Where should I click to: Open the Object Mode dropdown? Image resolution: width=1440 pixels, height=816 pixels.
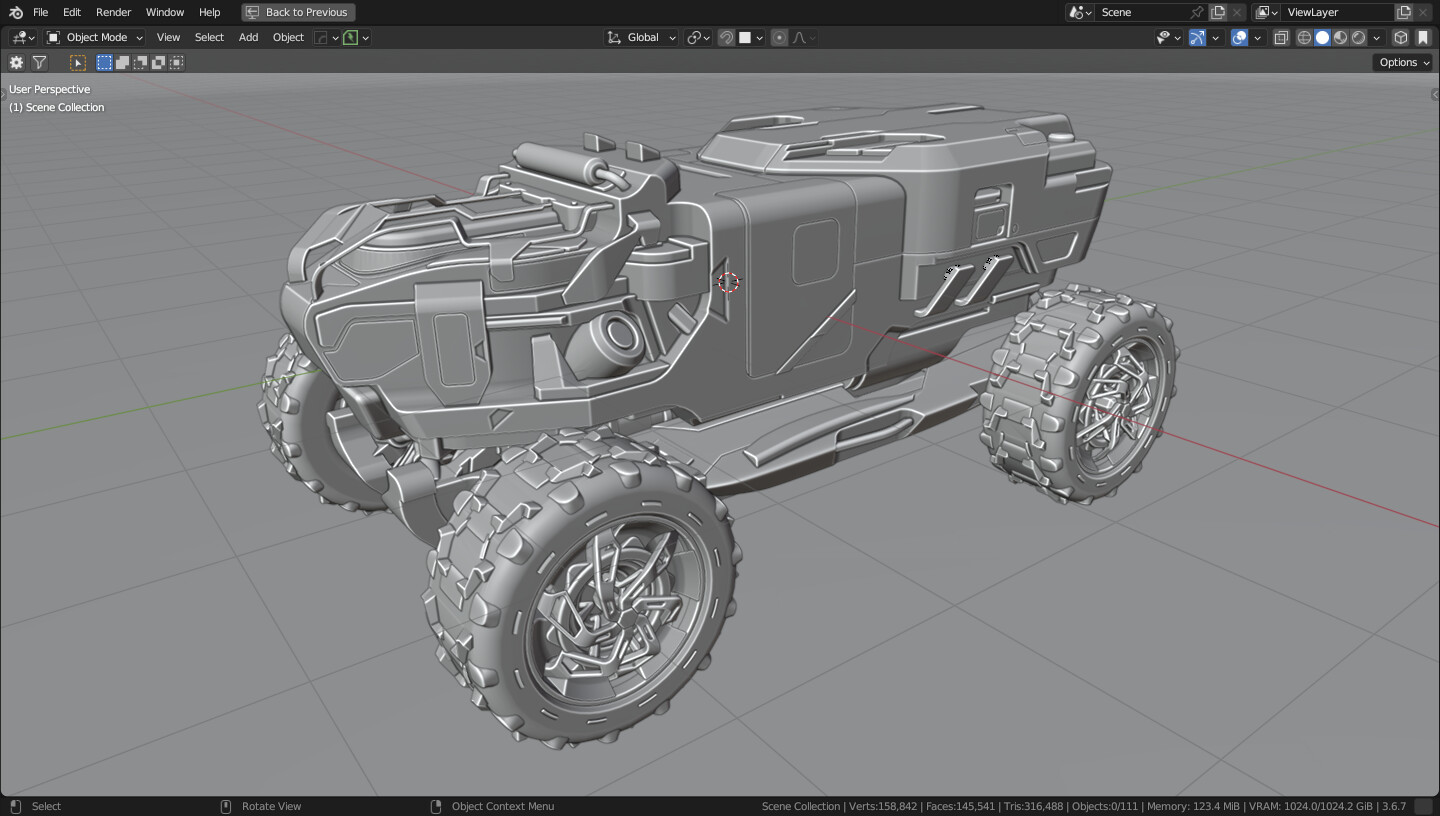(95, 37)
